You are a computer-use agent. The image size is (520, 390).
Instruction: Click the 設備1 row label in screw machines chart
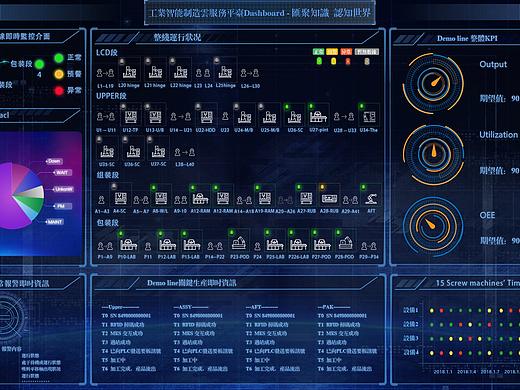pos(411,310)
